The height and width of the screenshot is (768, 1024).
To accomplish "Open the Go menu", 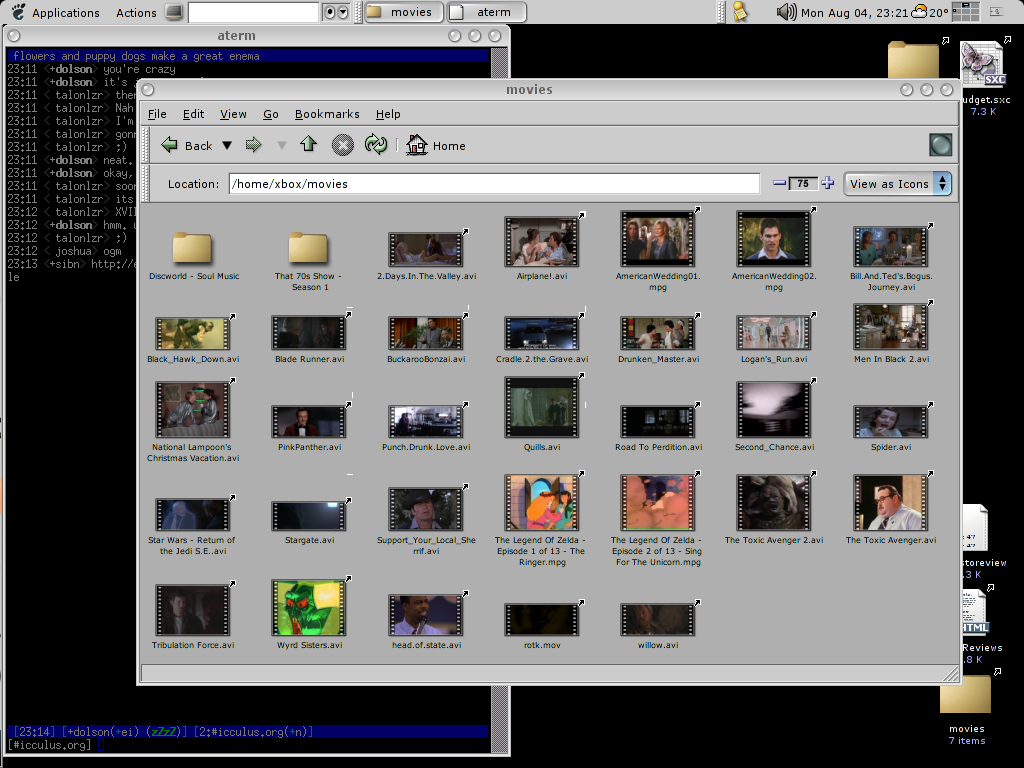I will [270, 114].
